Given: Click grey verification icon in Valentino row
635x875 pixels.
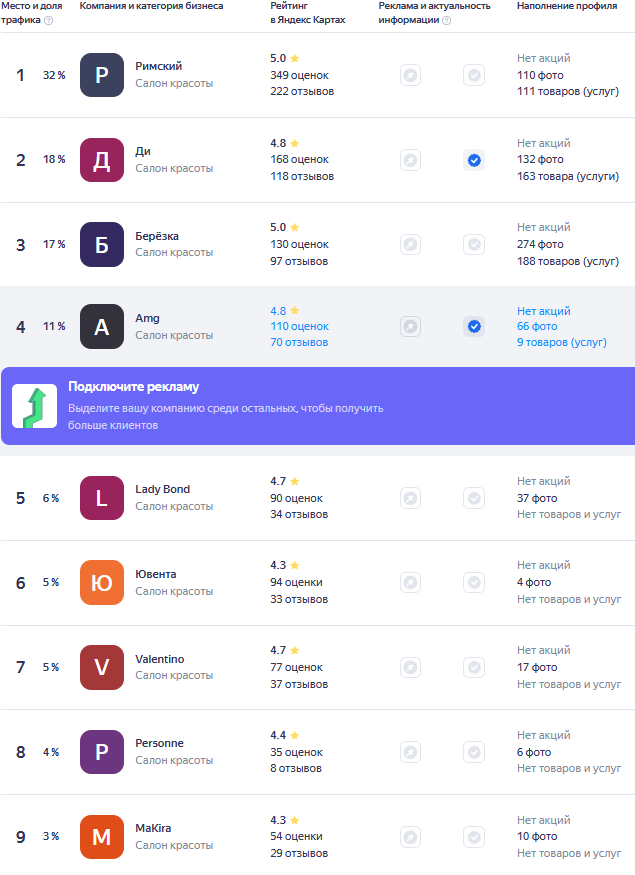Looking at the screenshot, I should [474, 667].
